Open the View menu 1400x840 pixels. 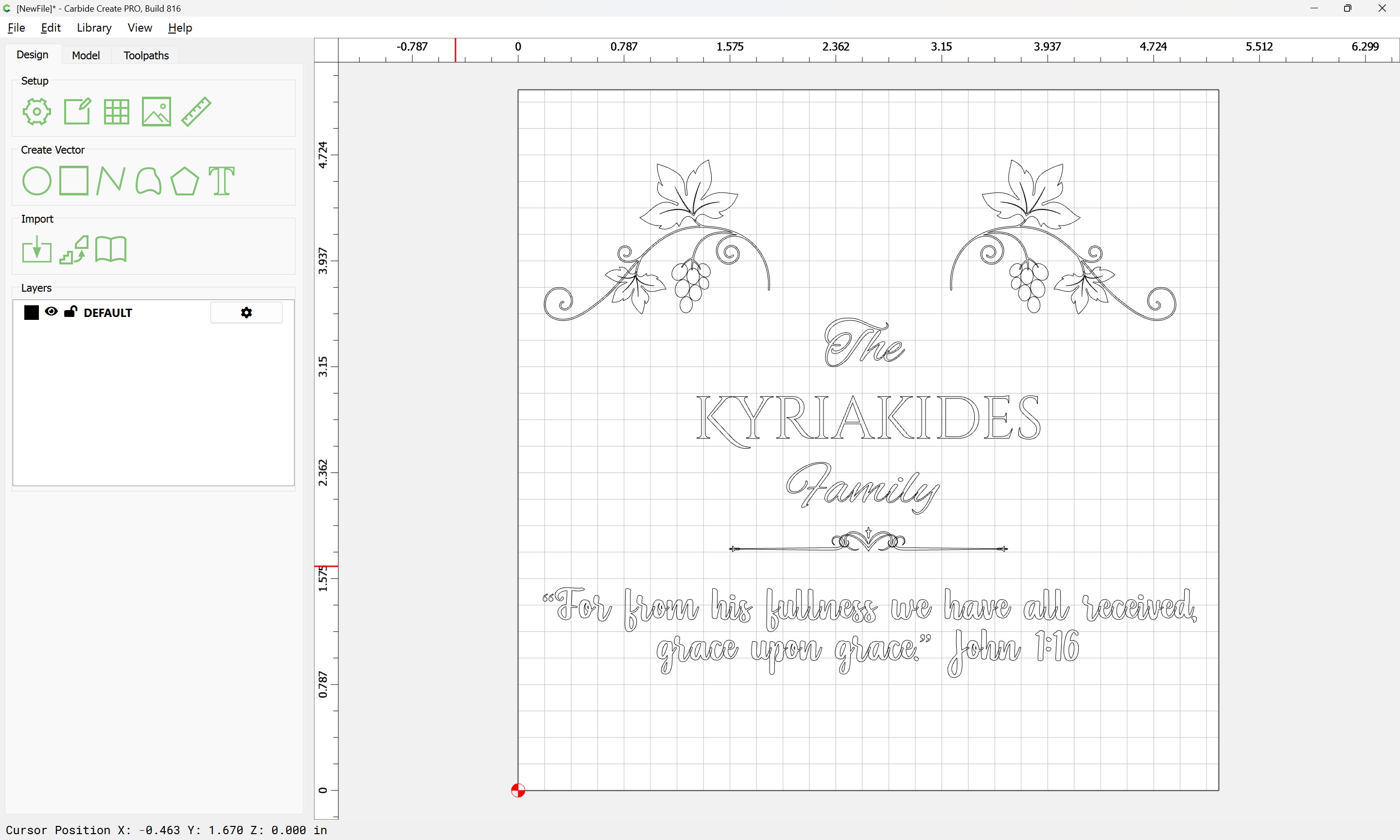(140, 28)
